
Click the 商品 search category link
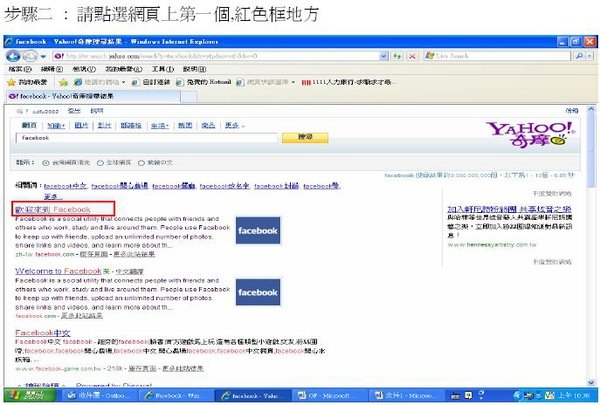tap(208, 126)
